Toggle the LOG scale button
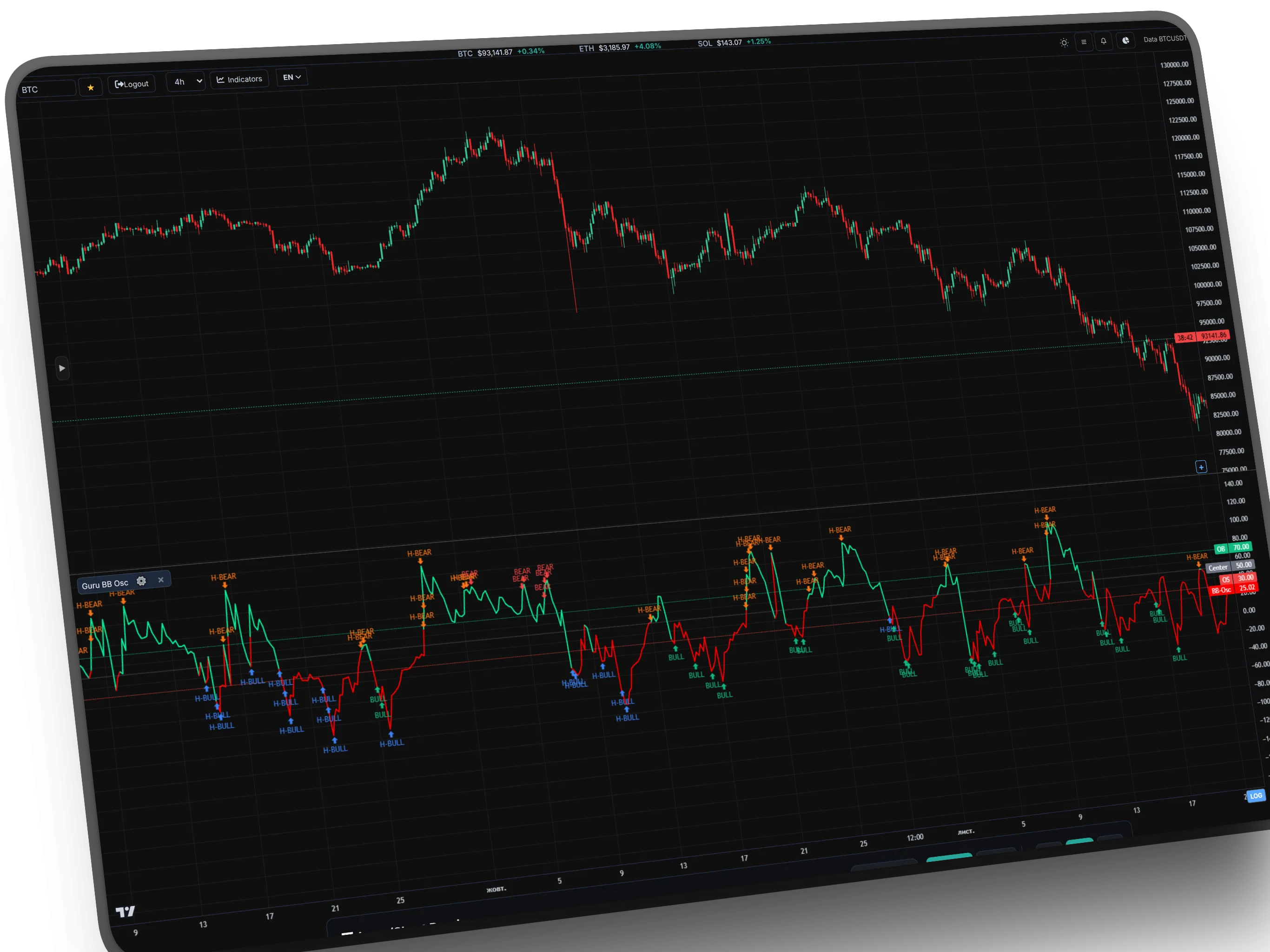Screen dimensions: 1270x952 pyautogui.click(x=1256, y=796)
